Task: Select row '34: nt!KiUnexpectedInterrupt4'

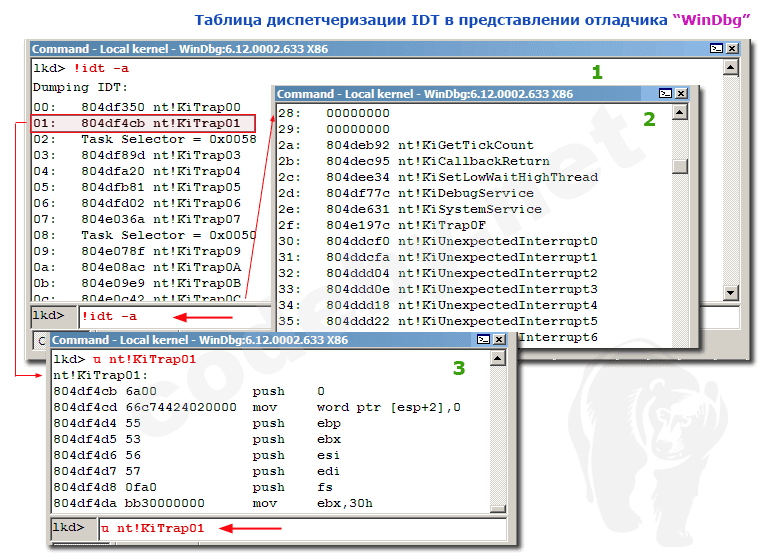Action: pos(438,305)
